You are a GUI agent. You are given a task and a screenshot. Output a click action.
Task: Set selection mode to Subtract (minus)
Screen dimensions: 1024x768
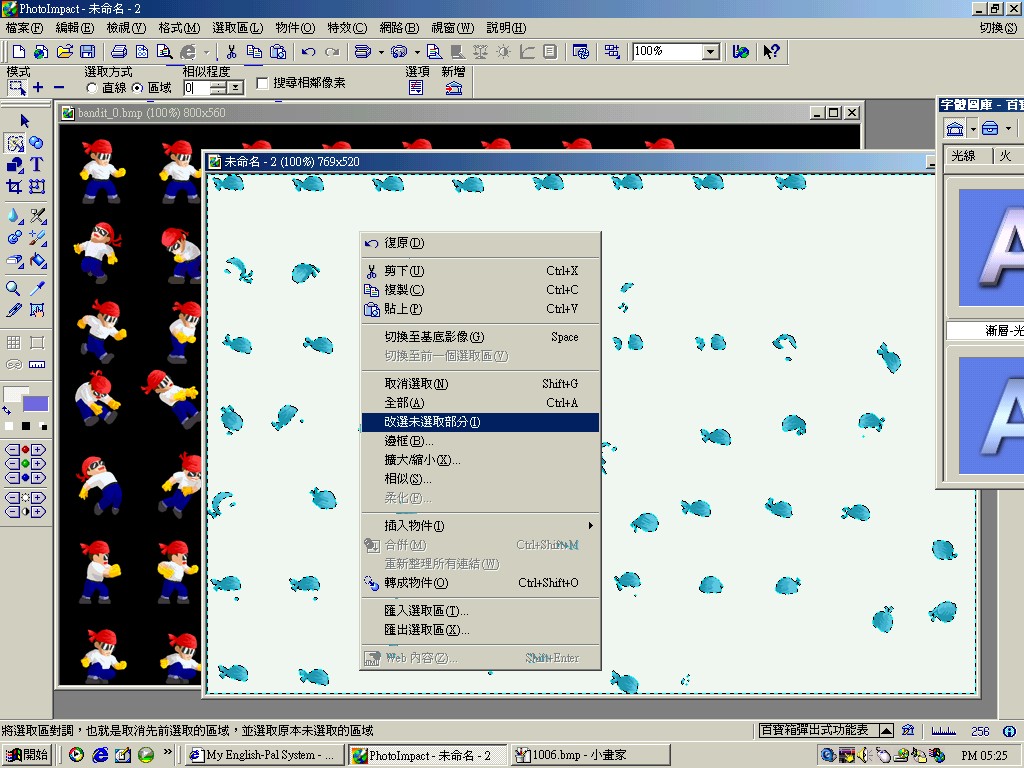tap(59, 88)
